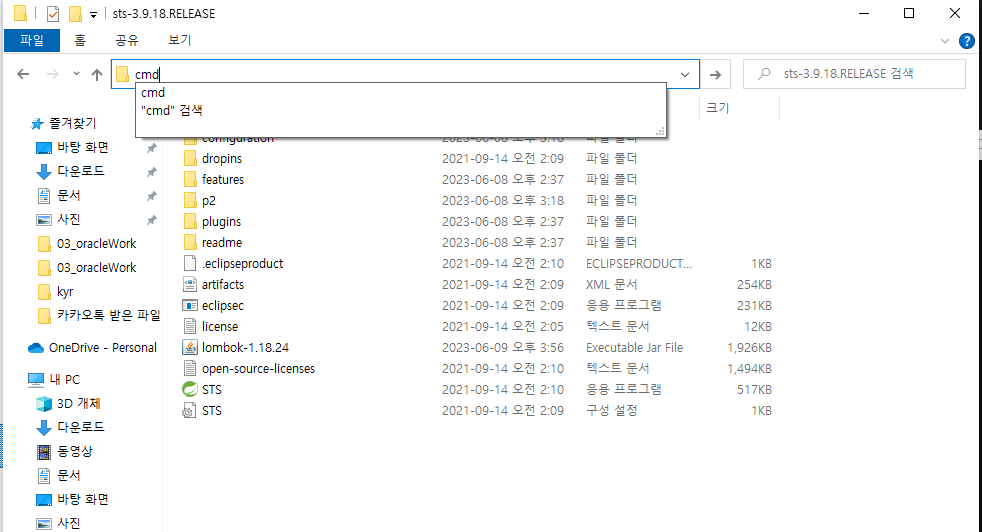Click the Back navigation arrow
The height and width of the screenshot is (532, 982).
(x=23, y=75)
